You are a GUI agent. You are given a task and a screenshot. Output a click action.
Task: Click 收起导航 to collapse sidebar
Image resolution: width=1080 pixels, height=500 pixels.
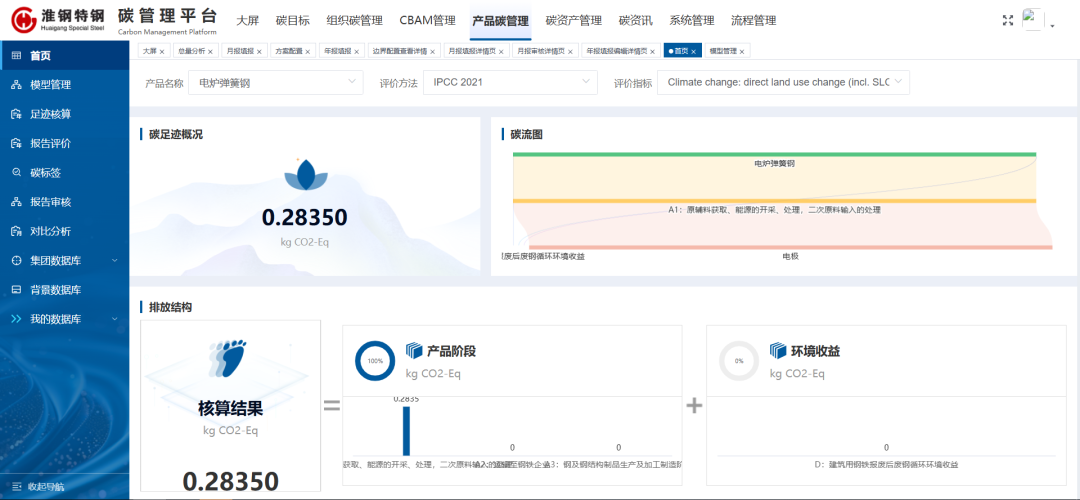coord(46,486)
